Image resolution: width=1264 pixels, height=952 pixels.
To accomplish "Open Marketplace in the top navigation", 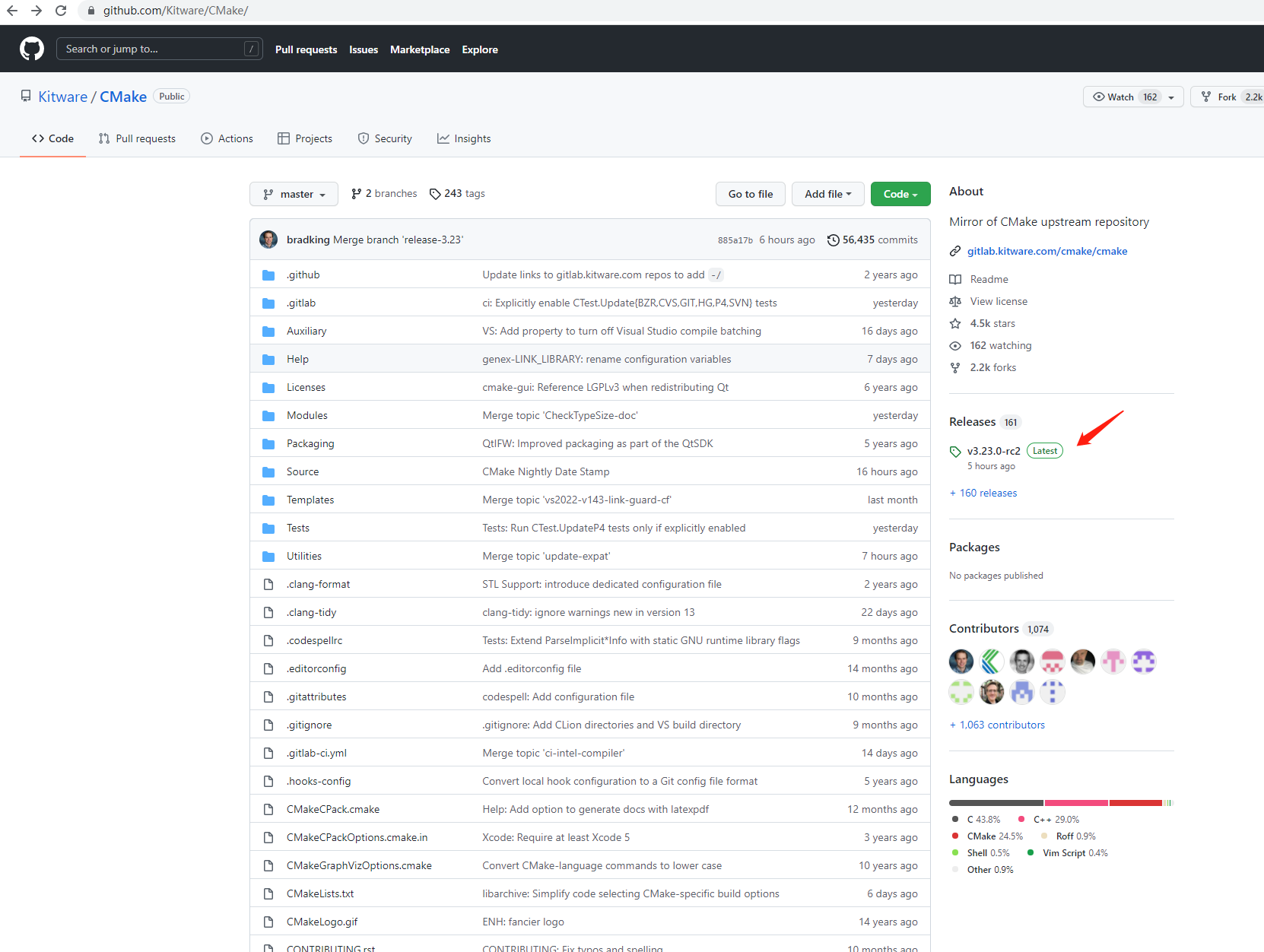I will pos(420,49).
